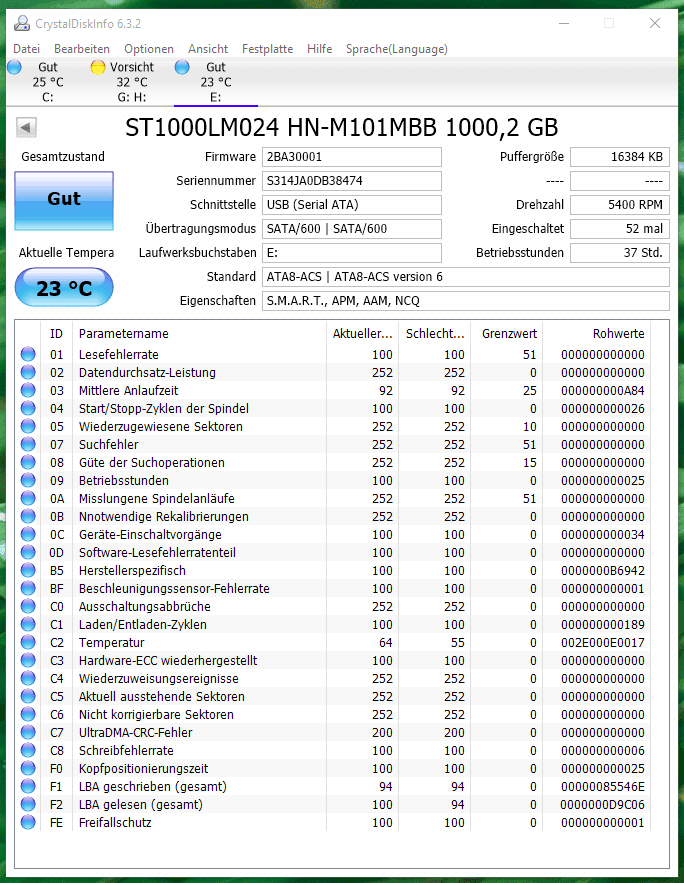The height and width of the screenshot is (883, 684).
Task: Click the status icon for Datendurchsatz-Leistung
Action: click(x=28, y=372)
